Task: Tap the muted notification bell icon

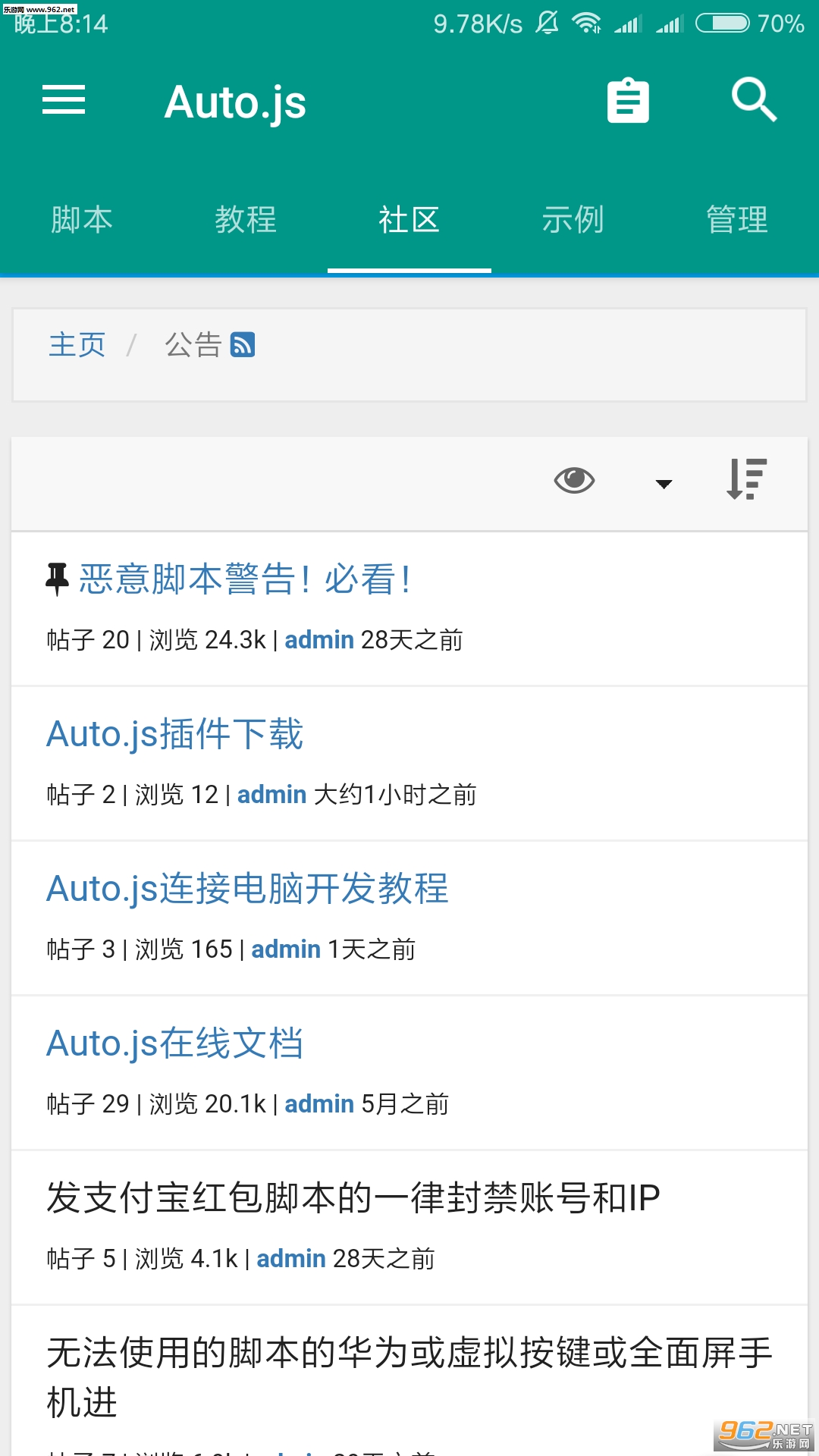Action: [547, 23]
